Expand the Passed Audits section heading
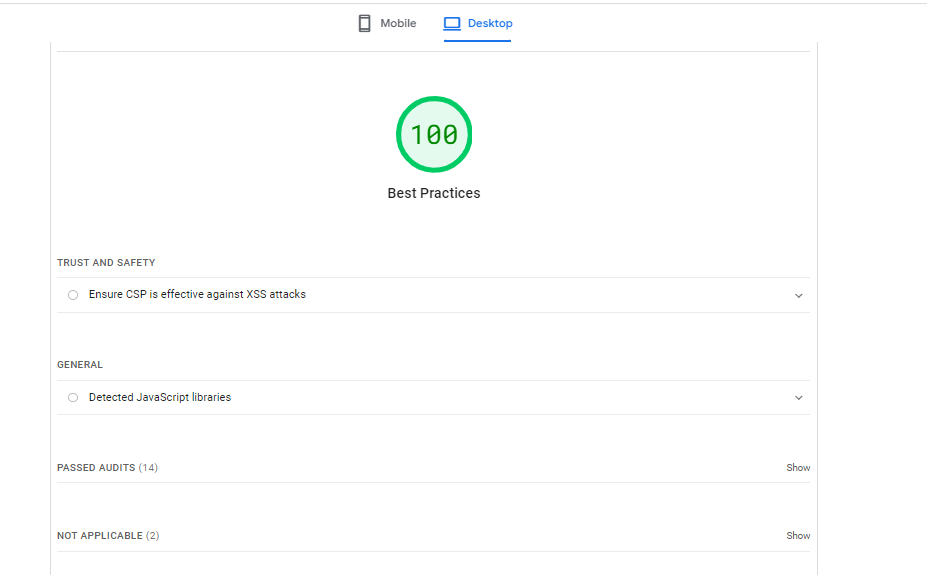Viewport: 927px width, 575px height. click(x=96, y=468)
